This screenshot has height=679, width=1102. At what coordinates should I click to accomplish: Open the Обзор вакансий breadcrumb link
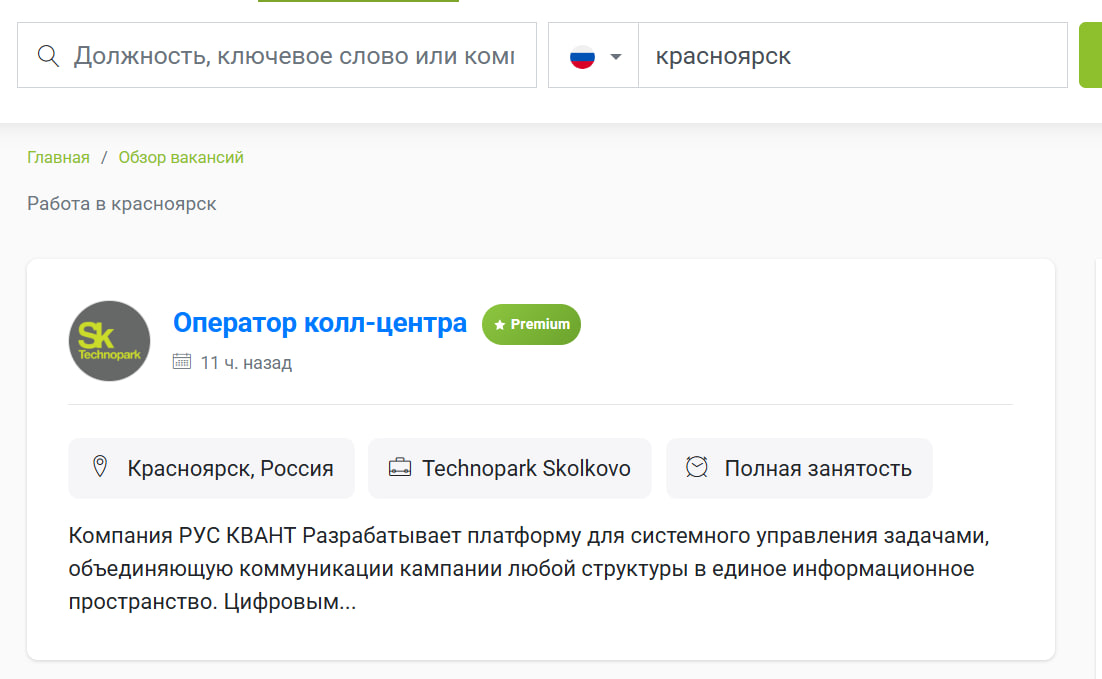click(x=181, y=157)
